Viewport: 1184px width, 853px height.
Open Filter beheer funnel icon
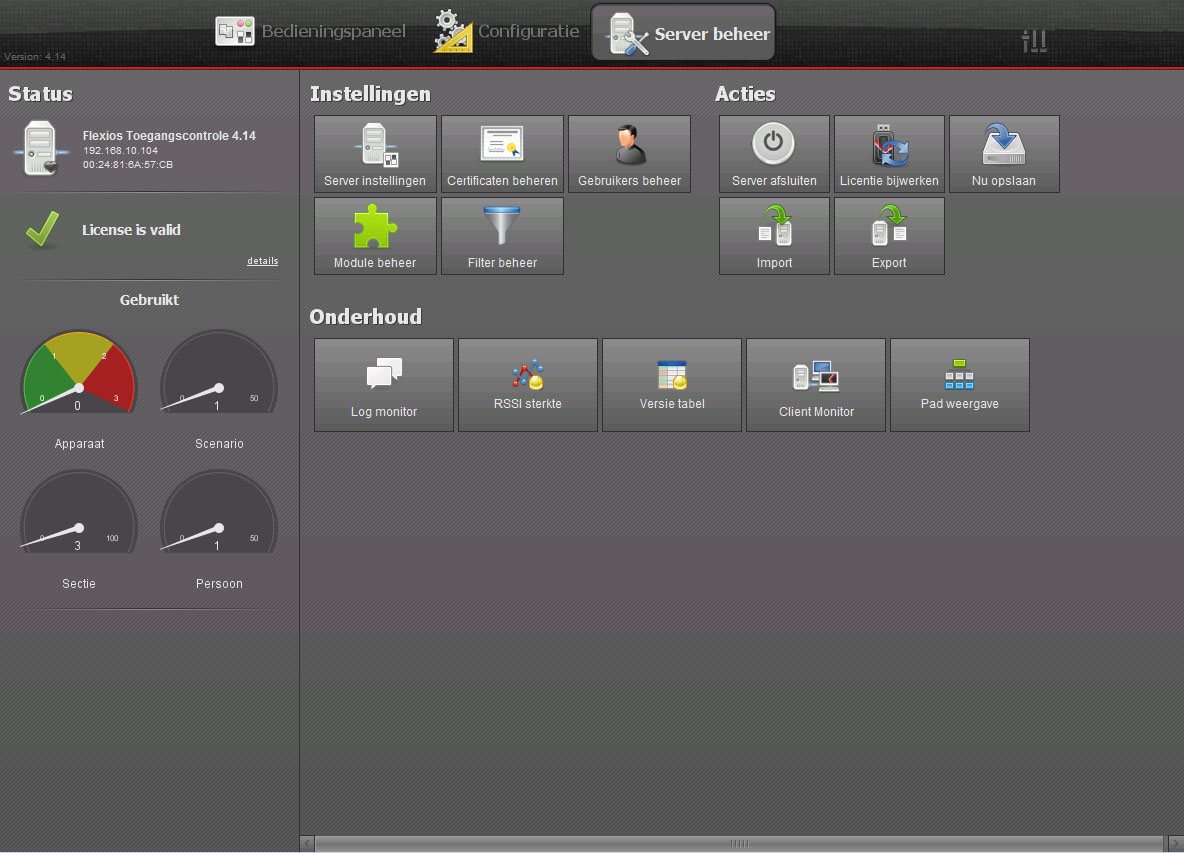point(502,236)
